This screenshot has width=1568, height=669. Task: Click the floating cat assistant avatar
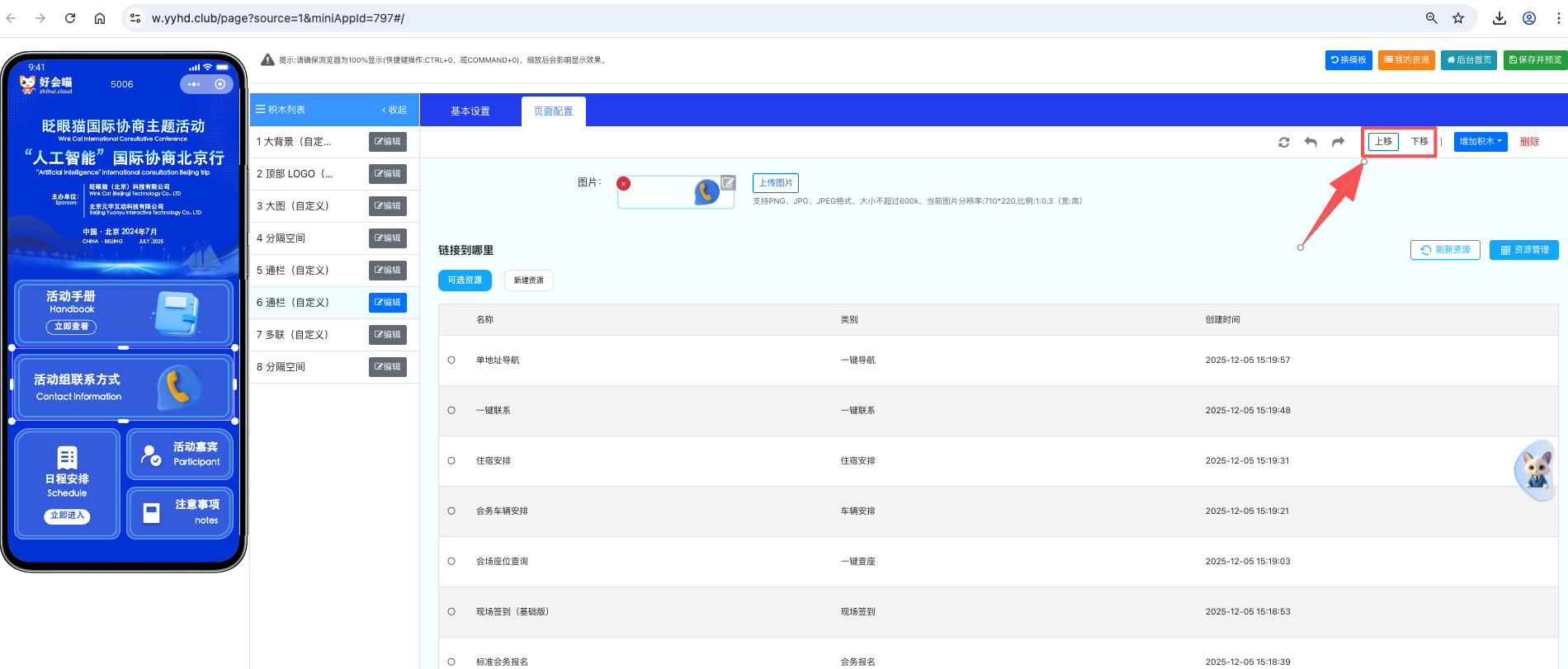point(1535,469)
